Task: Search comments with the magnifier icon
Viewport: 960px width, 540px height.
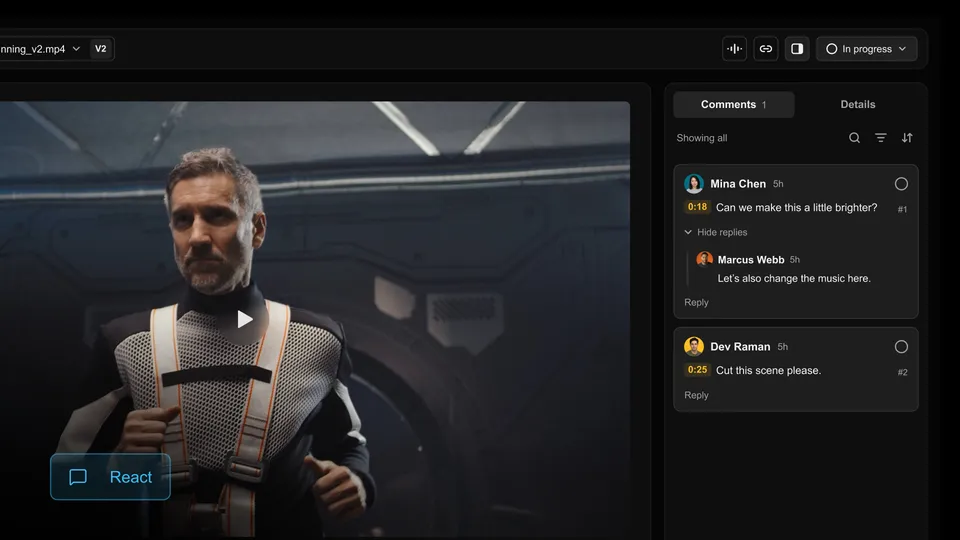Action: coord(854,138)
